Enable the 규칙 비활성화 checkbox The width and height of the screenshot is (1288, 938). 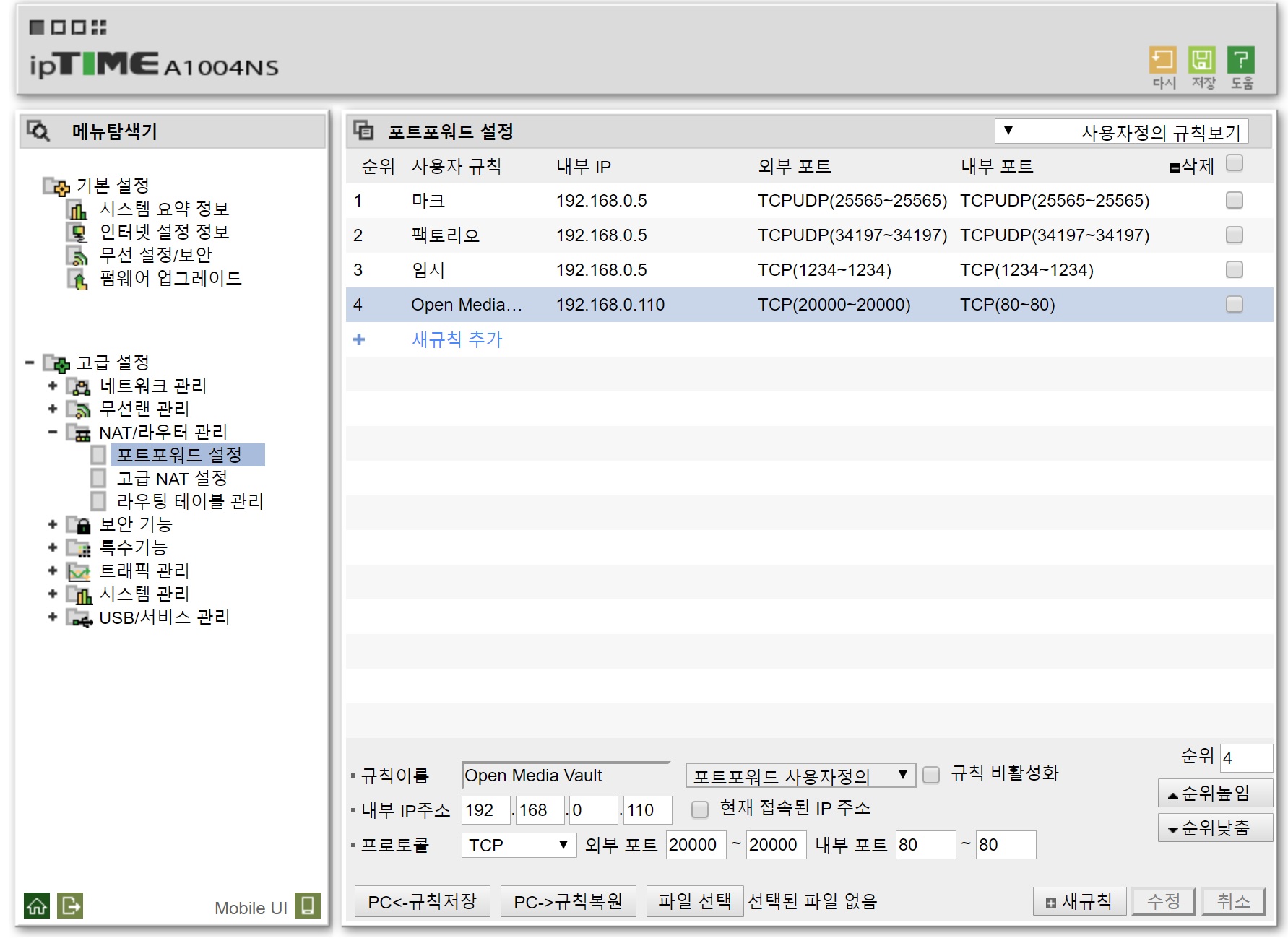click(x=930, y=773)
